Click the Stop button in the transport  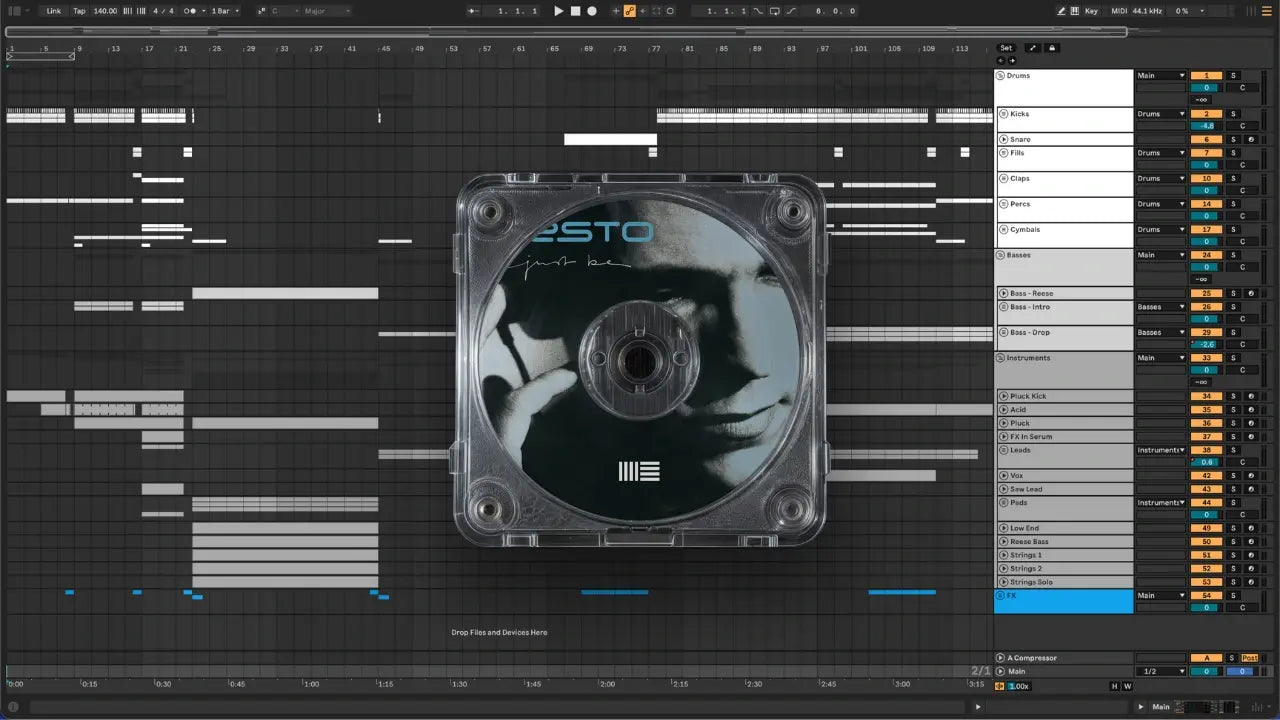tap(575, 11)
